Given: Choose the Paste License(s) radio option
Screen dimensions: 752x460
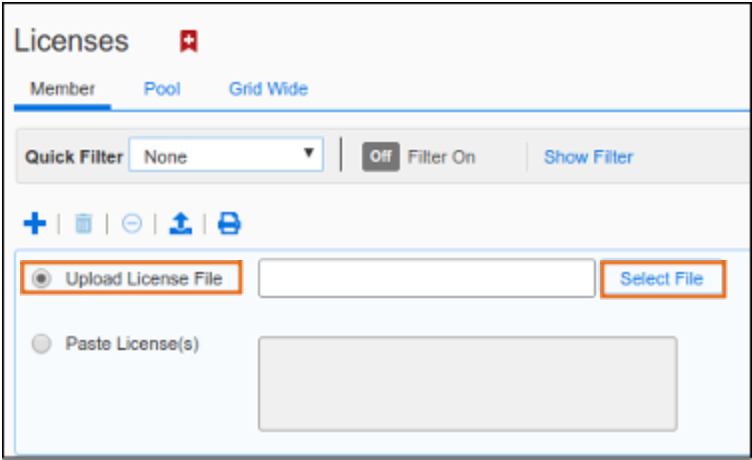Looking at the screenshot, I should pos(41,343).
